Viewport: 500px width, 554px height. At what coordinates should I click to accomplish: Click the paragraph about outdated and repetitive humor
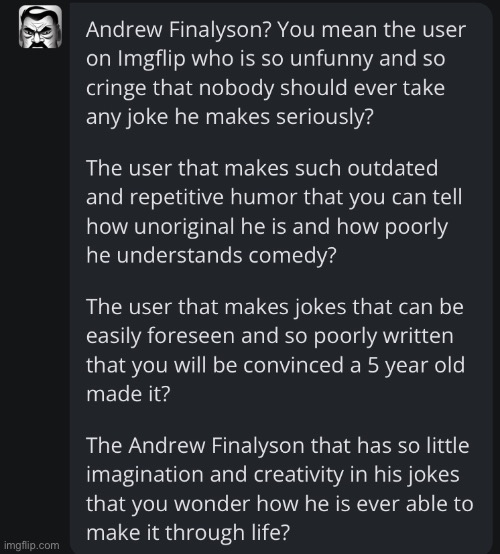click(x=274, y=211)
